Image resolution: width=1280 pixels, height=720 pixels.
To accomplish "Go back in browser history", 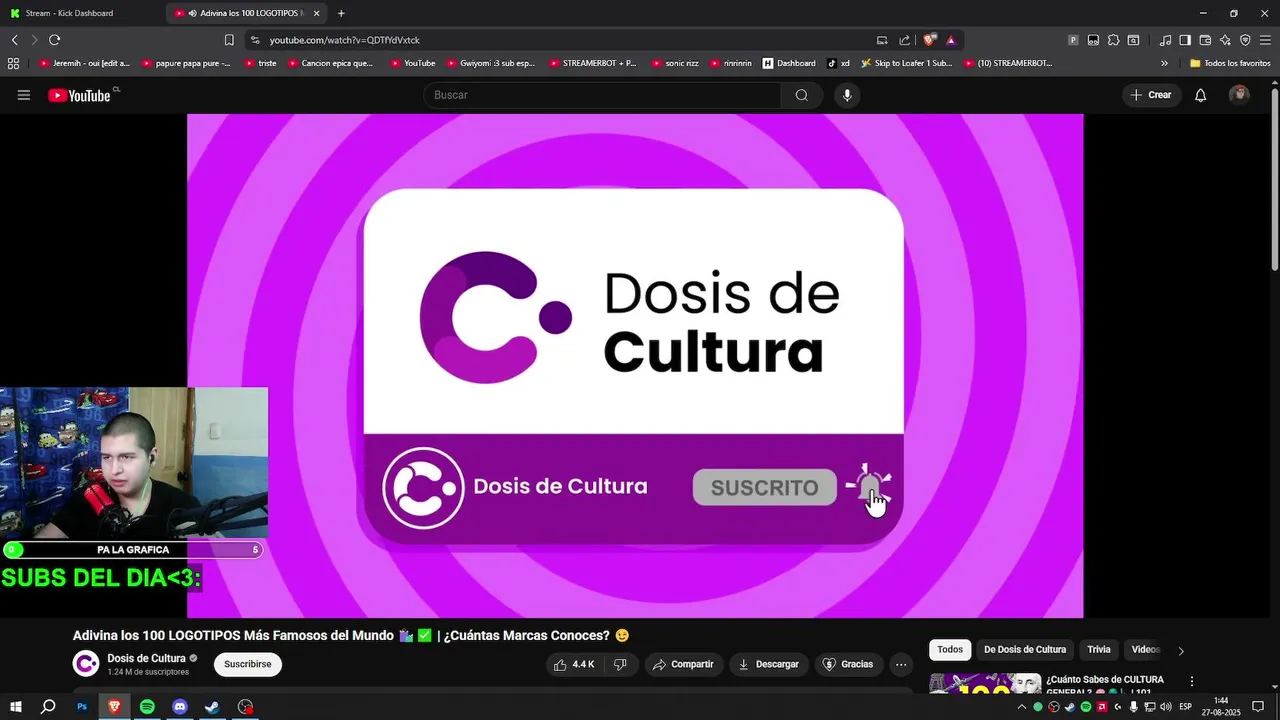I will click(x=14, y=40).
